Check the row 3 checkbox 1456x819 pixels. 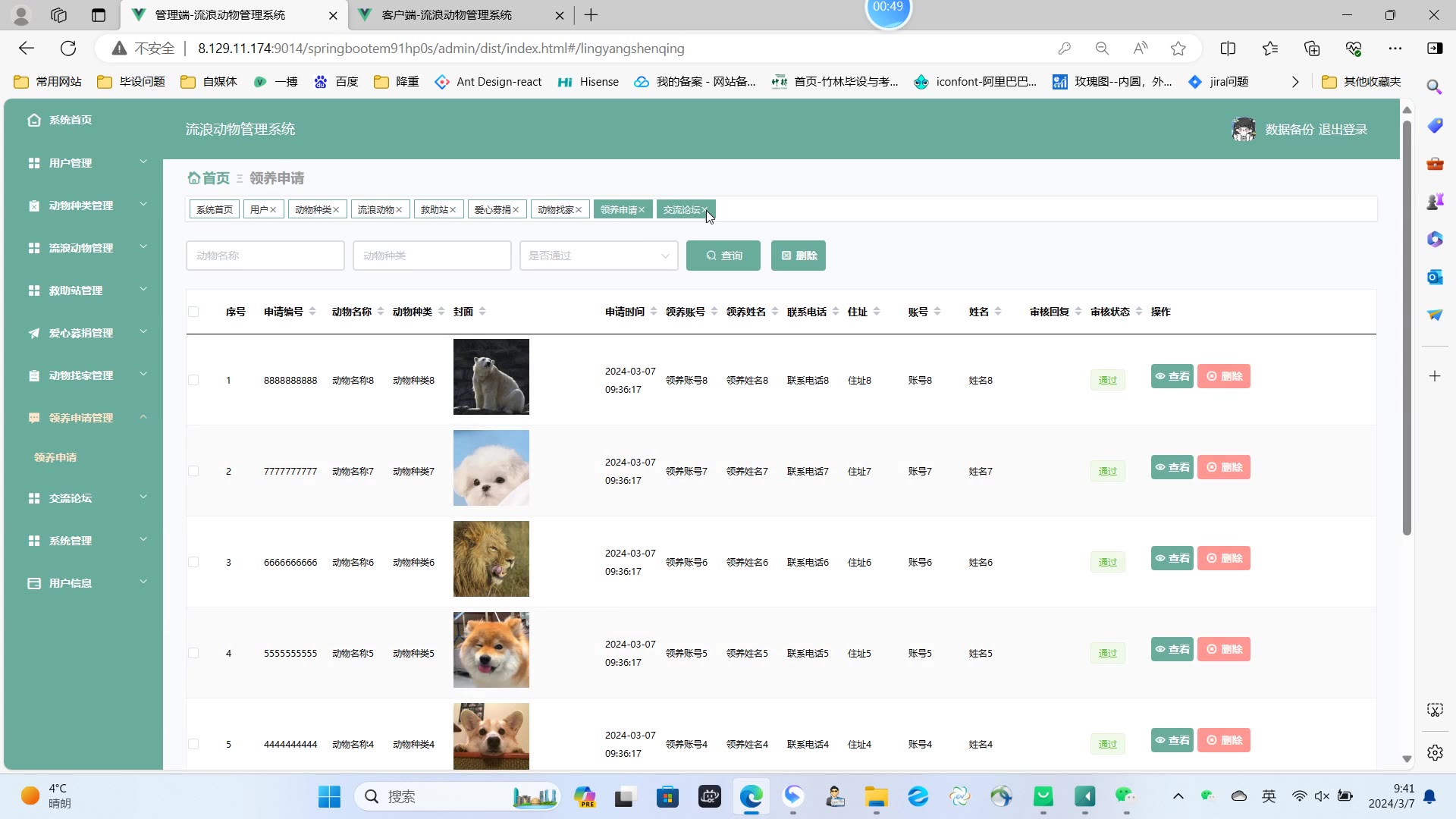[193, 562]
